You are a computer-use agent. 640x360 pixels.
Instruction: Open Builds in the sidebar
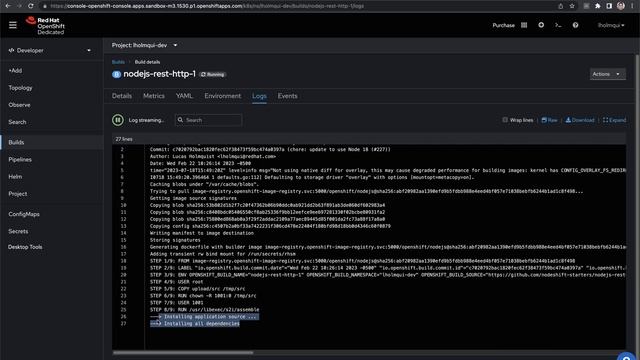point(51,142)
